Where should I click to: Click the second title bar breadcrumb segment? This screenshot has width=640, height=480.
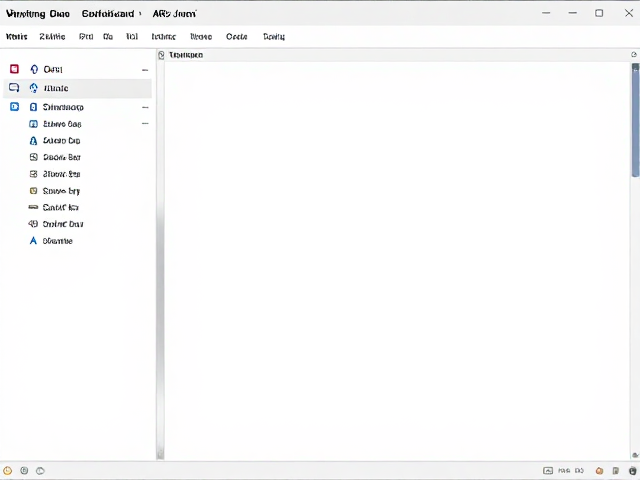coord(108,14)
